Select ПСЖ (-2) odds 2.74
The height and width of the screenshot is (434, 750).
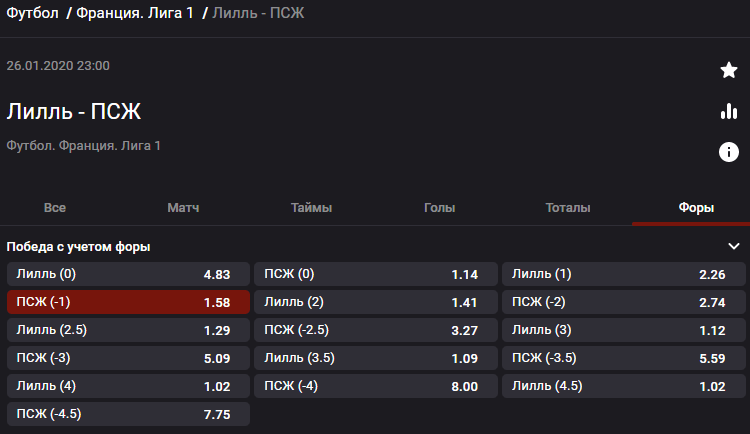pos(624,302)
